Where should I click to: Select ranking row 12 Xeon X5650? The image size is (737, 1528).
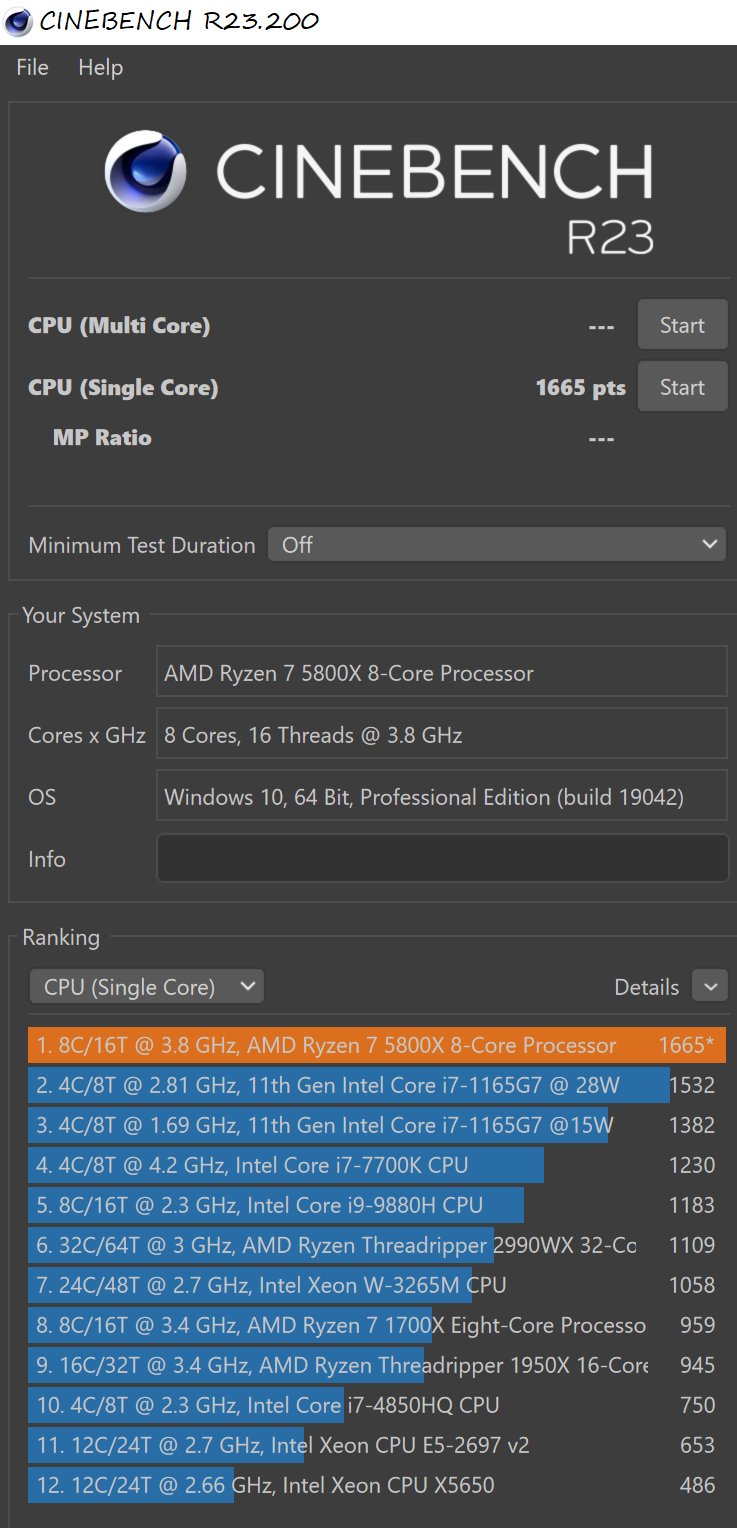pyautogui.click(x=377, y=1485)
